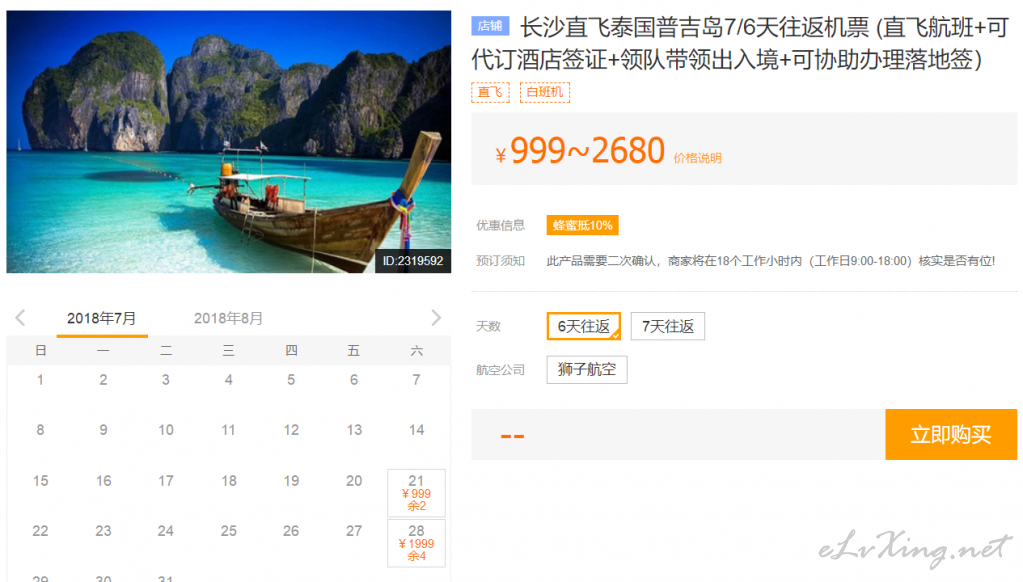This screenshot has width=1023, height=582.
Task: Choose the 6天往返 option
Action: 584,326
